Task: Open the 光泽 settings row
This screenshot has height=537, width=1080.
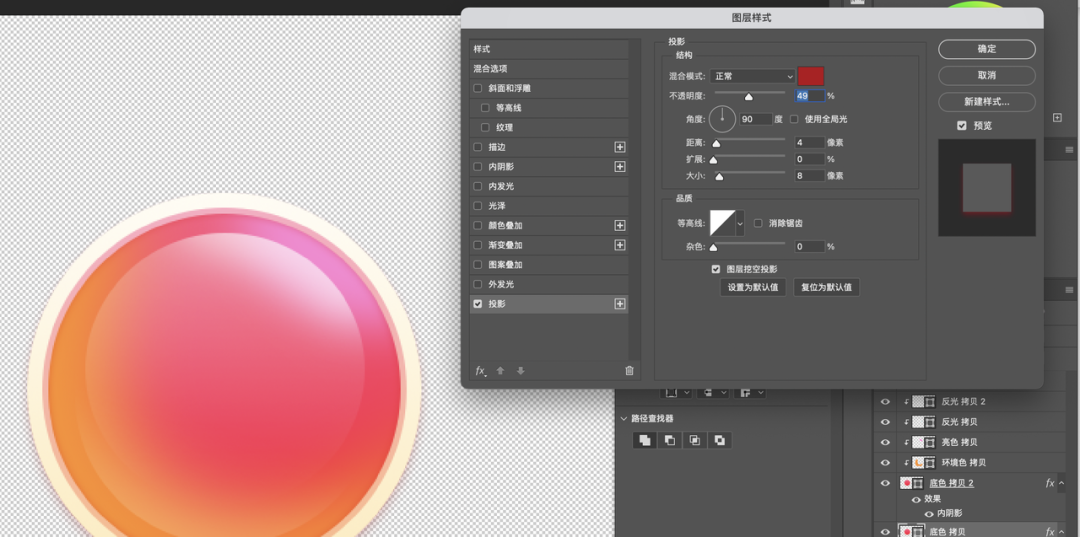Action: (549, 206)
